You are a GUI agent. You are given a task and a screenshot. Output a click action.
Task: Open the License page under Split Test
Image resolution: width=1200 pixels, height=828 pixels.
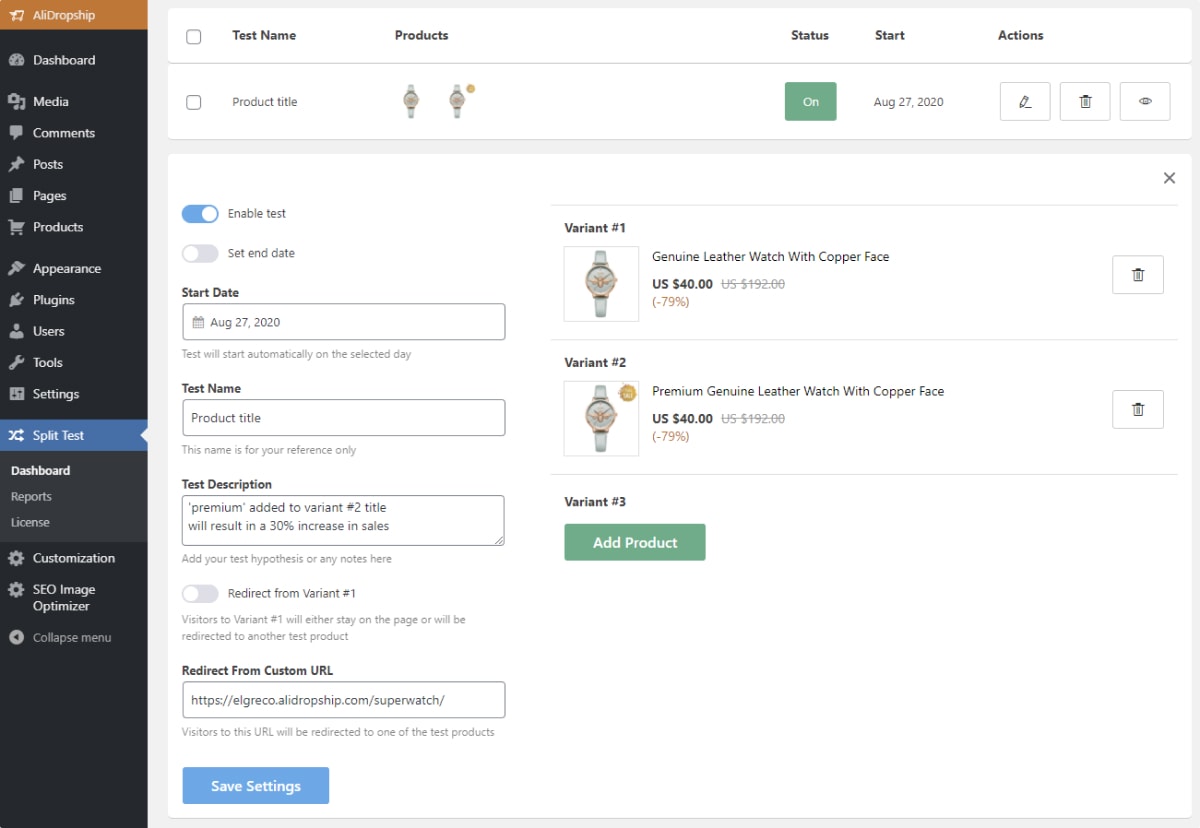click(x=29, y=522)
